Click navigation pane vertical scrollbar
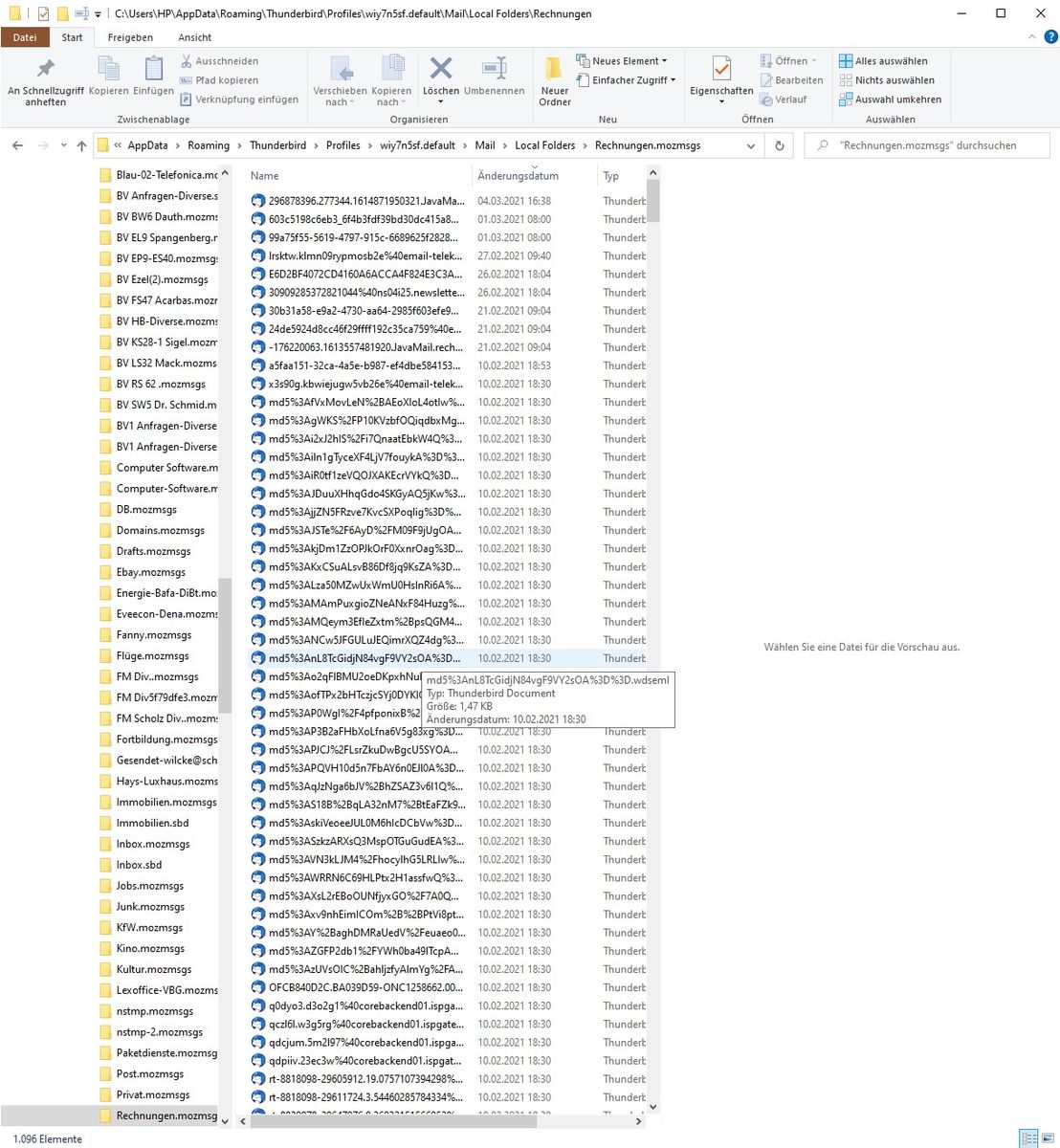Image resolution: width=1060 pixels, height=1148 pixels. tap(225, 646)
